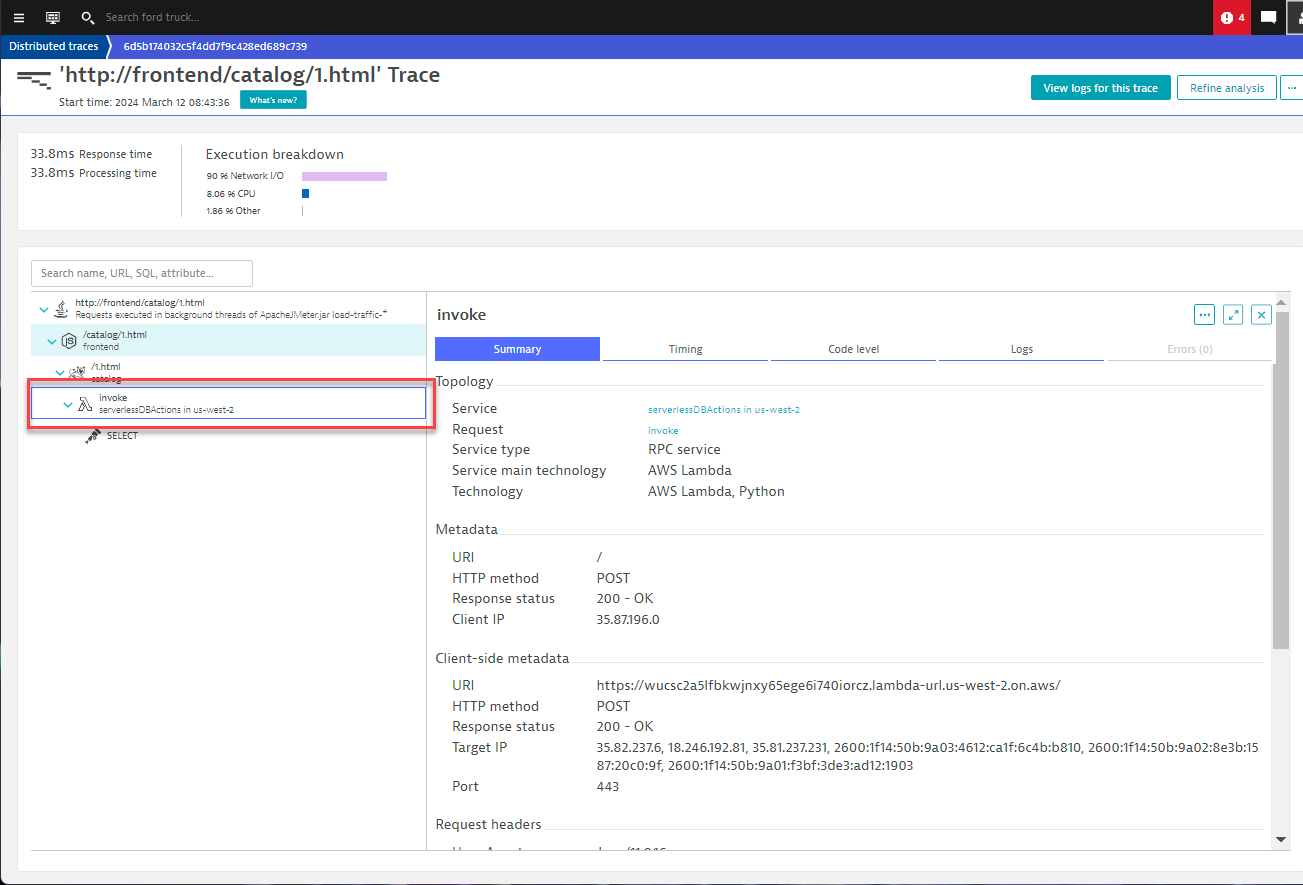
Task: Expand invoke panel to full screen
Action: [1233, 315]
